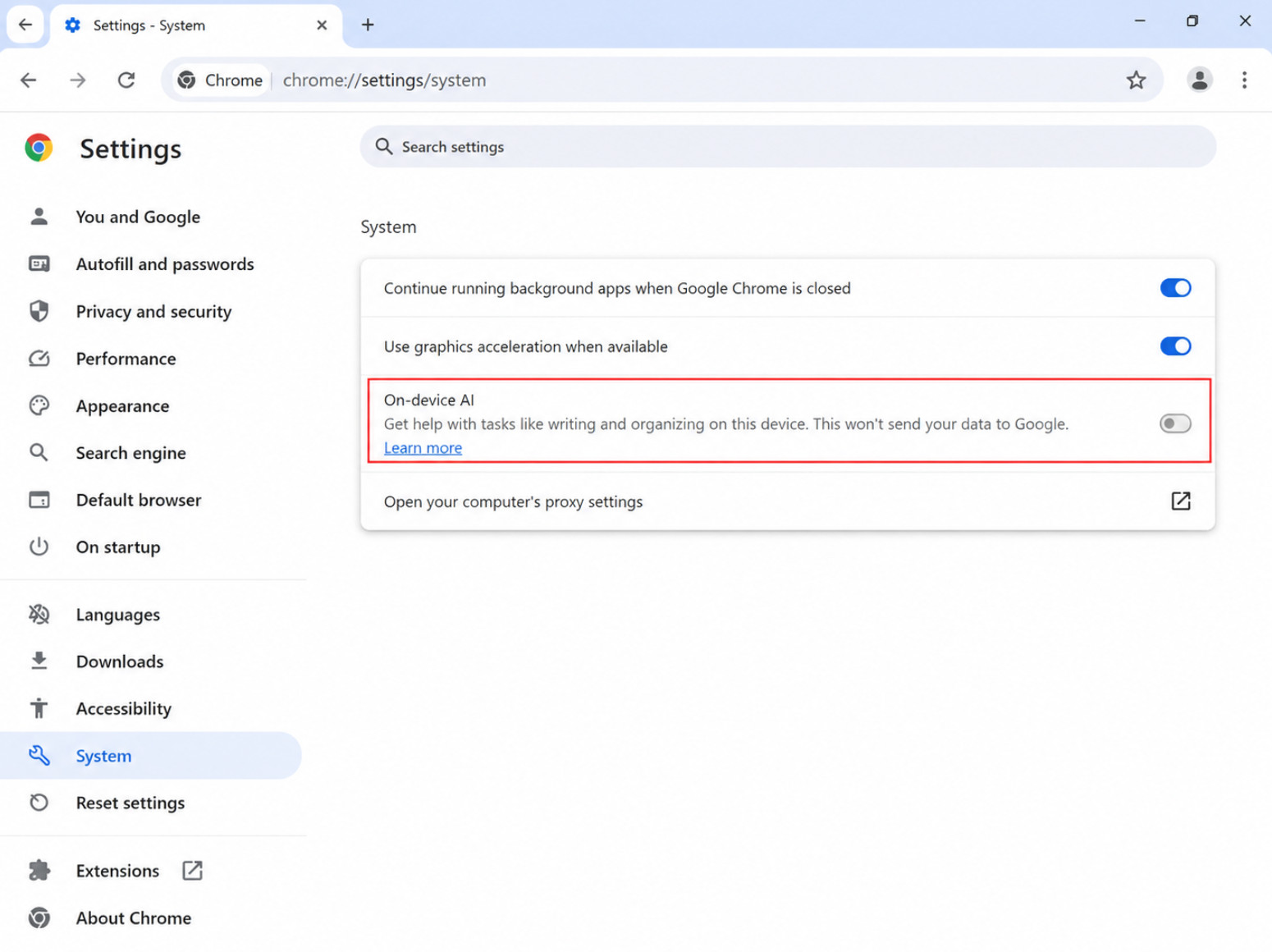The width and height of the screenshot is (1272, 952).
Task: Click the Learn more link
Action: [x=423, y=448]
